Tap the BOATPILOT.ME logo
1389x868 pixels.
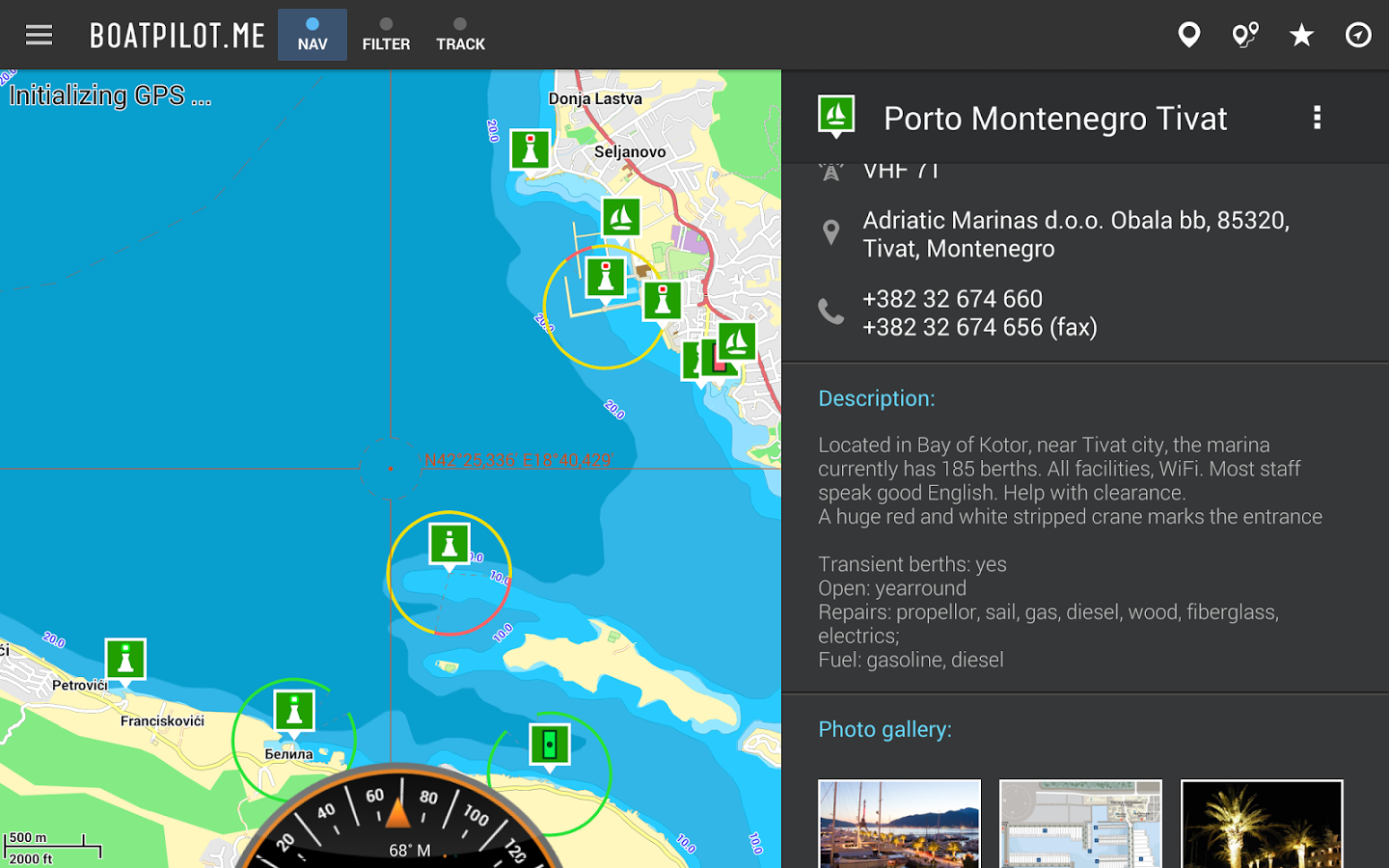(x=177, y=36)
